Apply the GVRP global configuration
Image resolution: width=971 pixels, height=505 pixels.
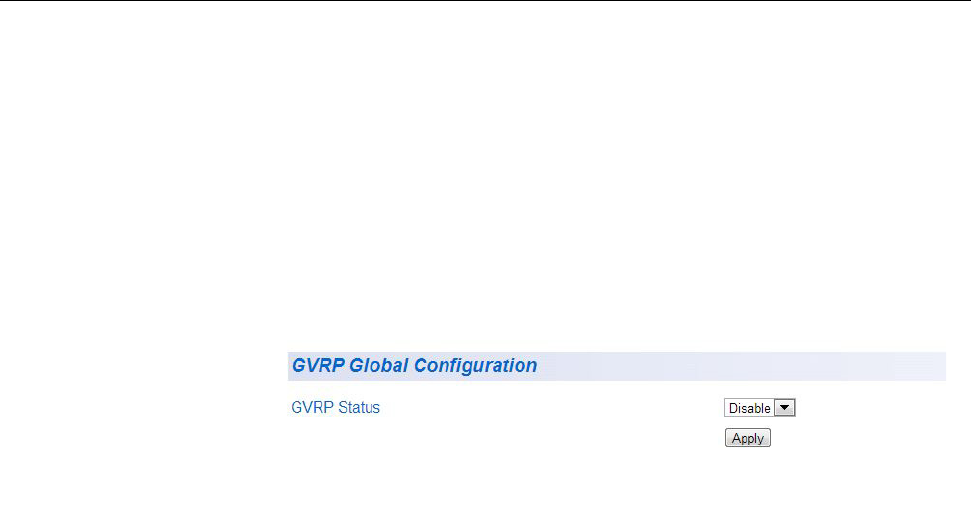pos(747,438)
